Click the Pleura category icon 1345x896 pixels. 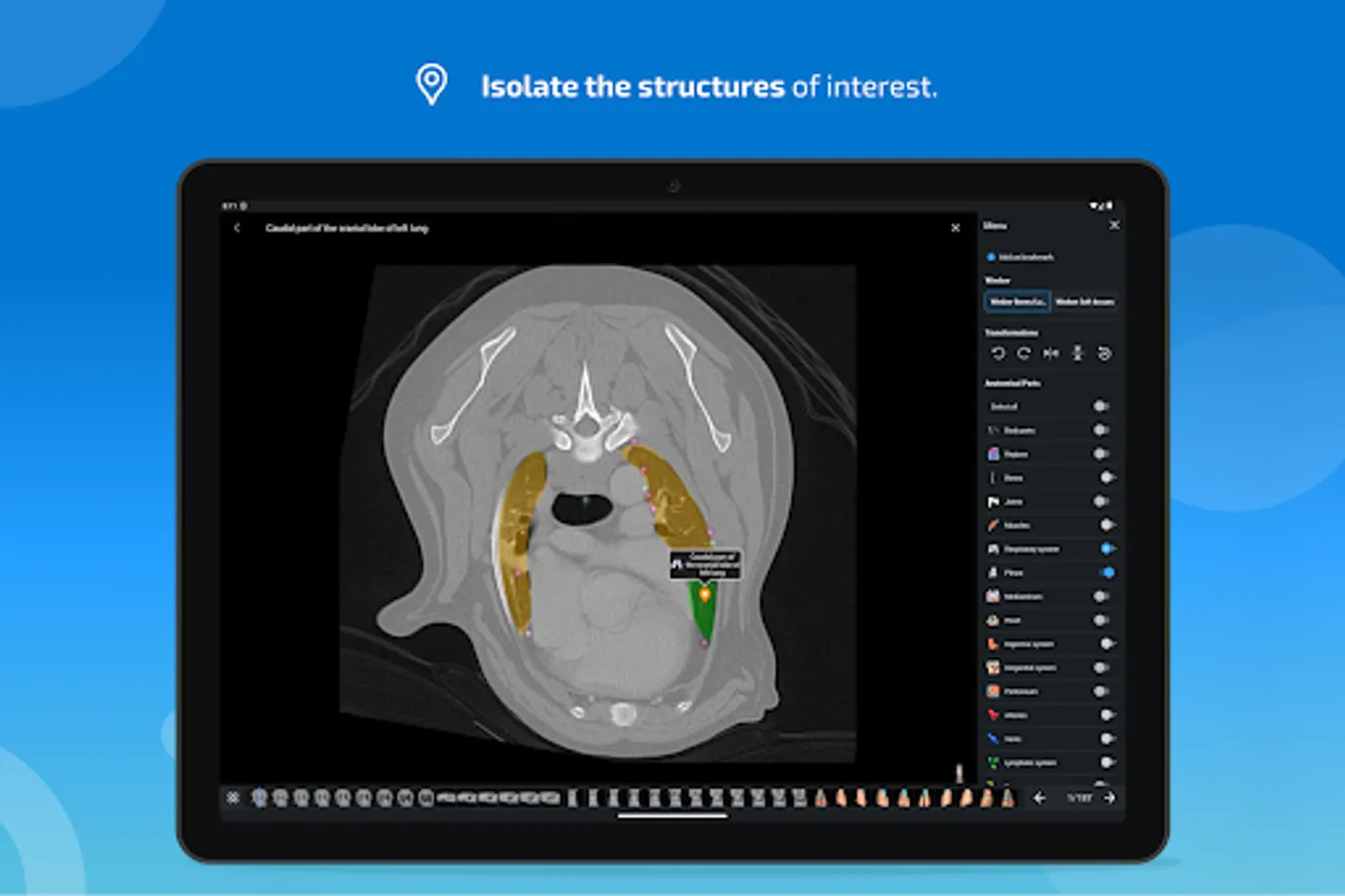[x=993, y=572]
